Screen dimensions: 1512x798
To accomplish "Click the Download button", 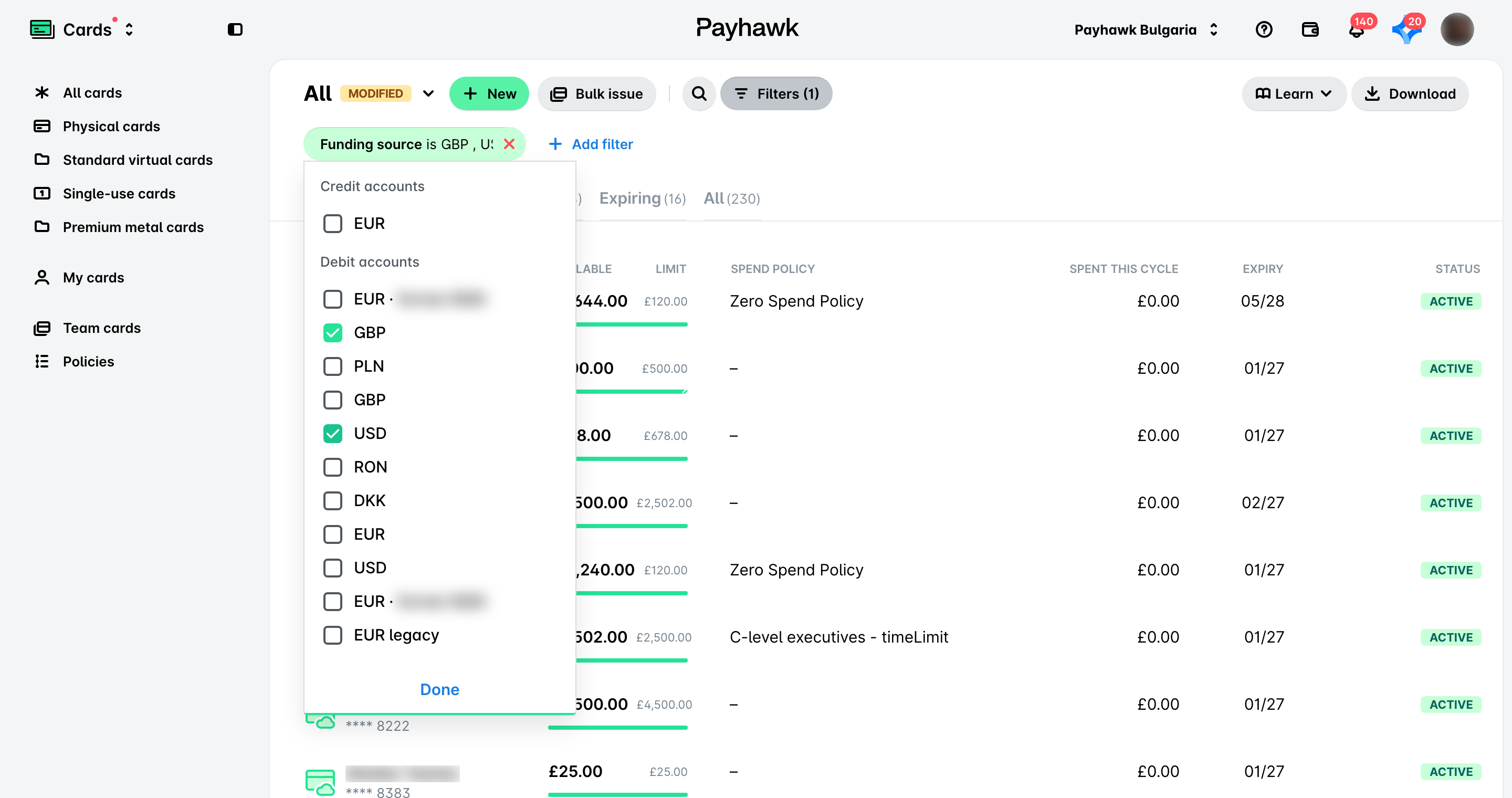I will (1409, 93).
